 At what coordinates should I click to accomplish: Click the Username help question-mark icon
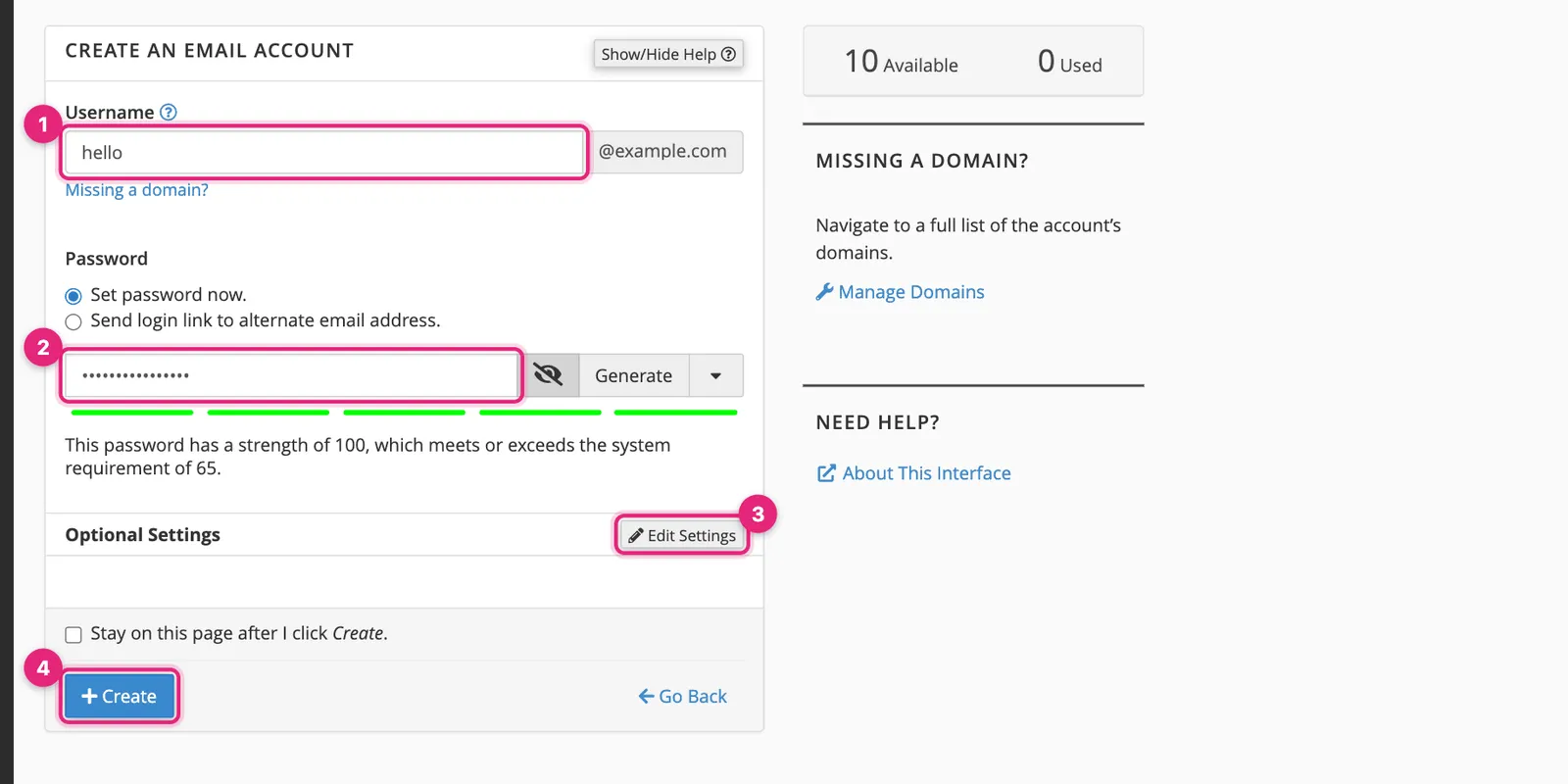click(169, 113)
